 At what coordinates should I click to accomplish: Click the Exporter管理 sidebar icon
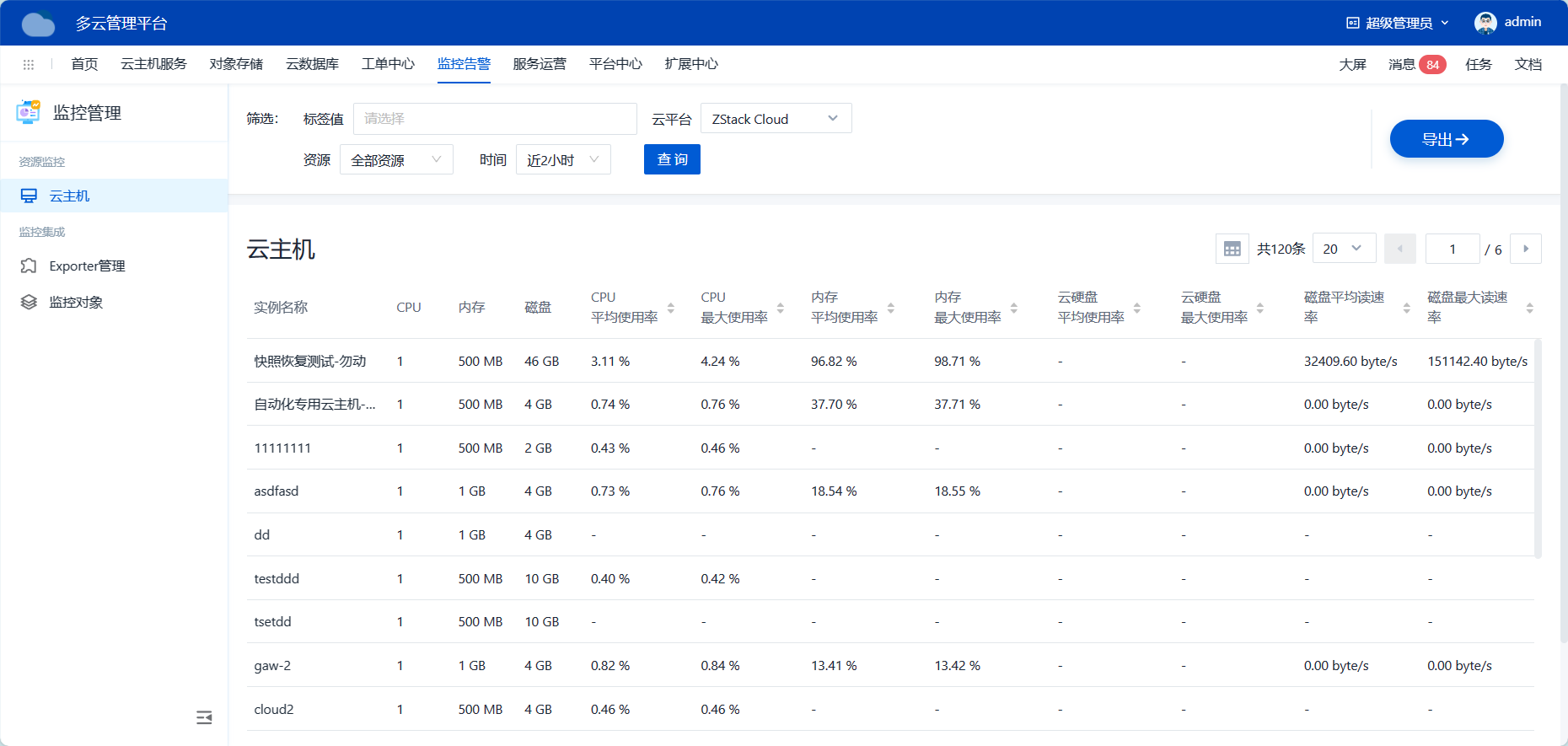tap(29, 266)
